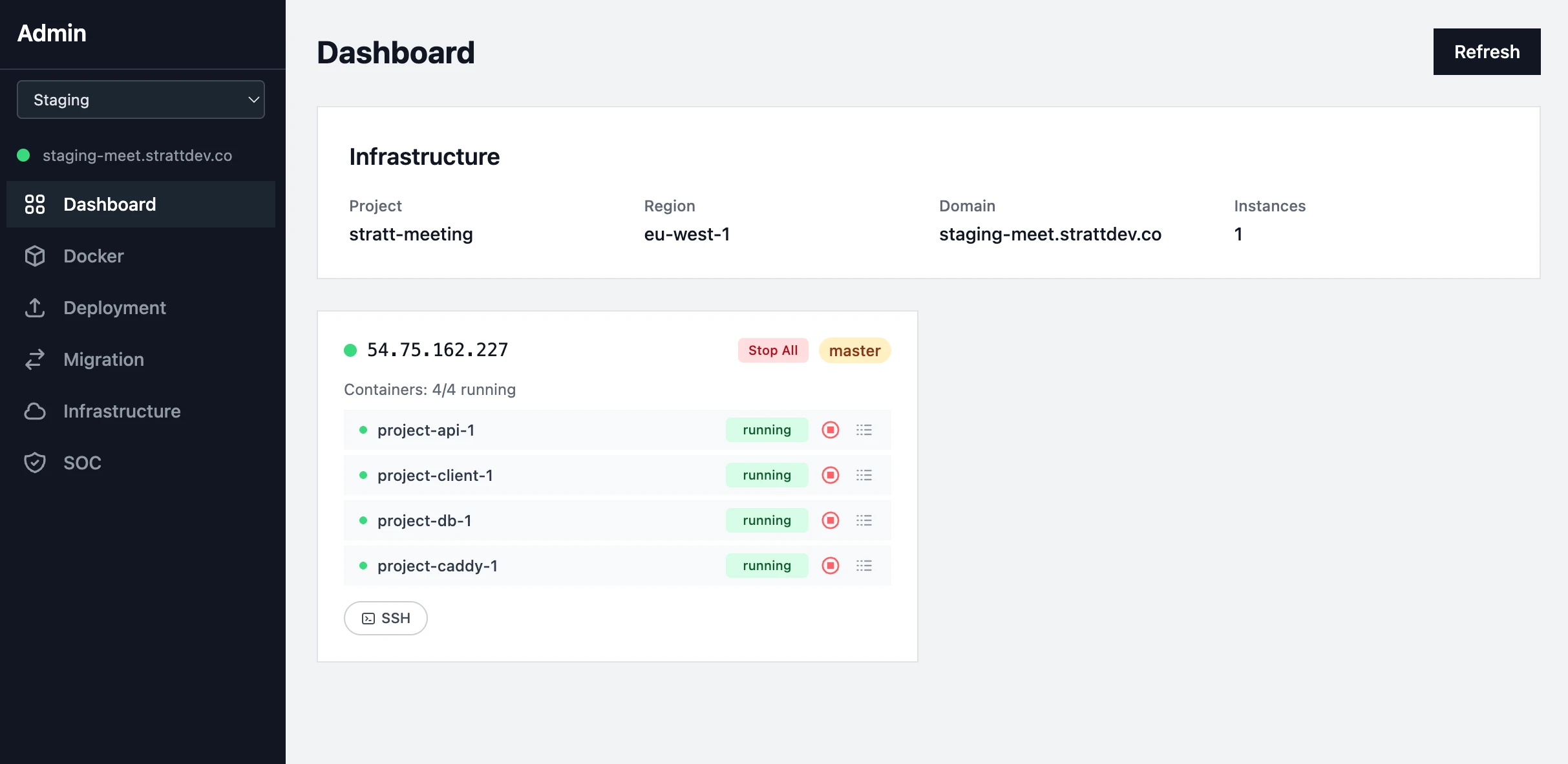The width and height of the screenshot is (1568, 764).
Task: Stop the project-db-1 container
Action: (x=830, y=520)
